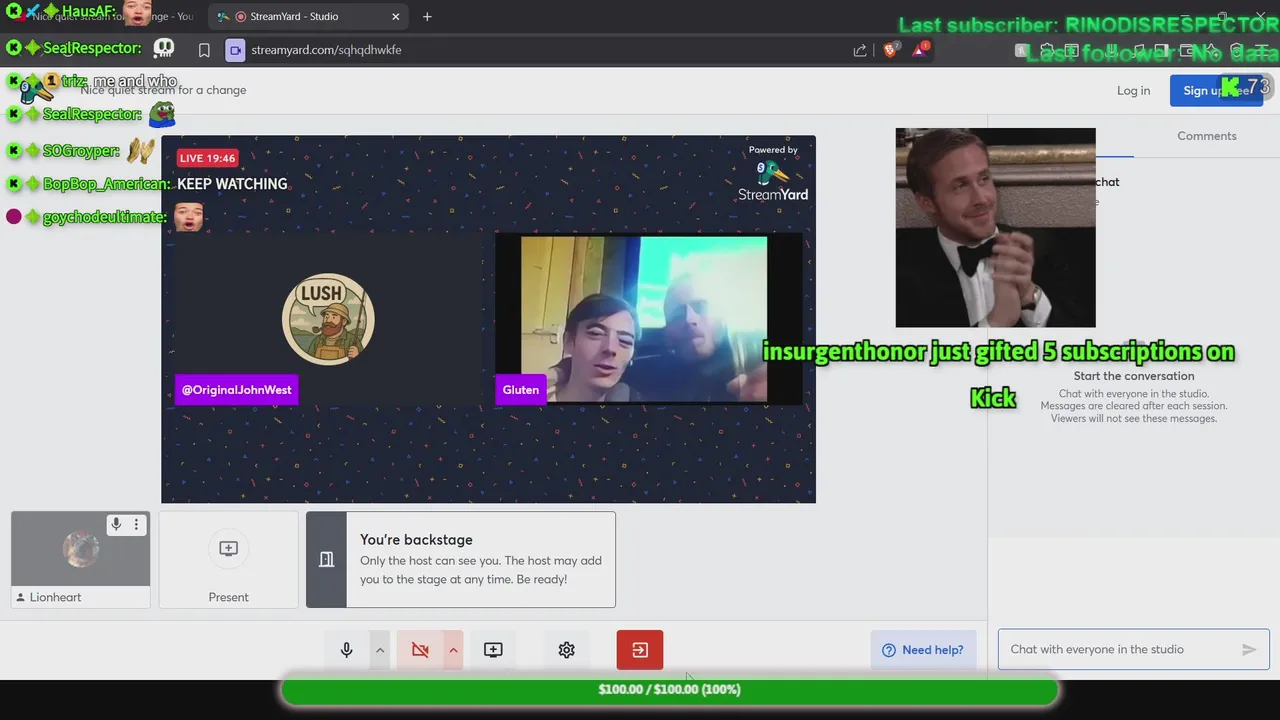Viewport: 1280px width, 720px height.
Task: Click the LUSH avatar logo
Action: (328, 319)
